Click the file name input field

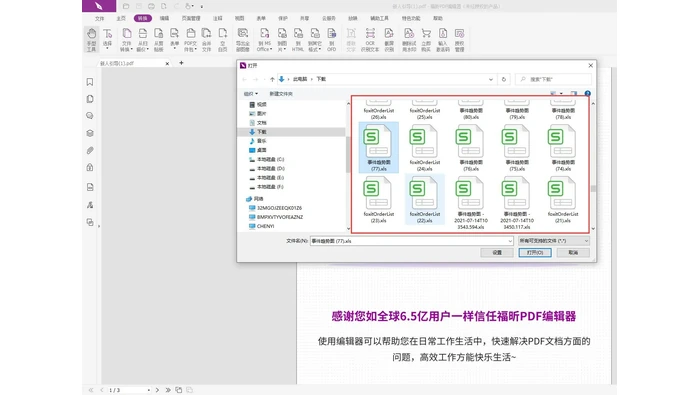coord(412,241)
